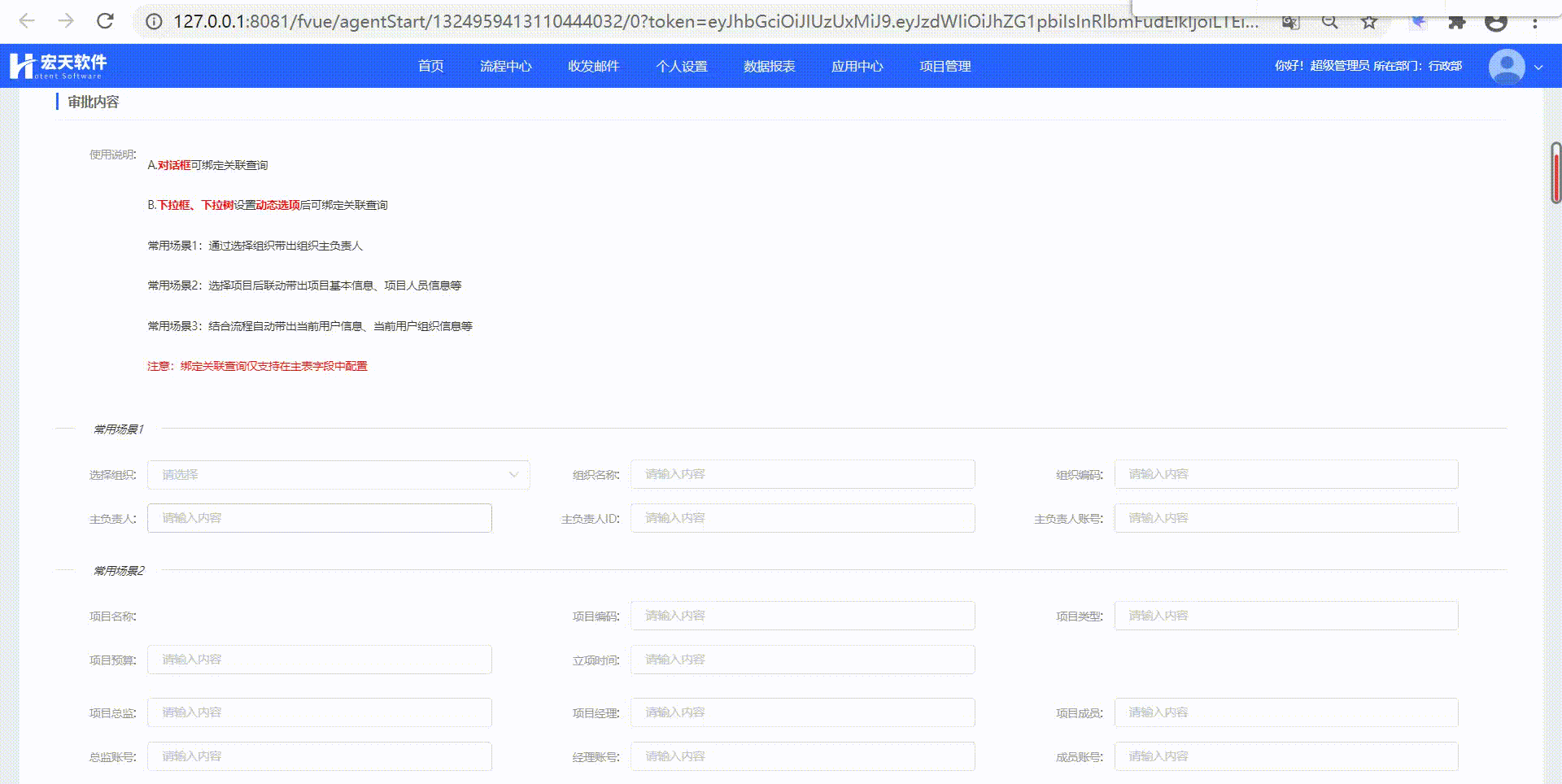Open 项目管理 navigation item
The image size is (1562, 784).
point(945,66)
